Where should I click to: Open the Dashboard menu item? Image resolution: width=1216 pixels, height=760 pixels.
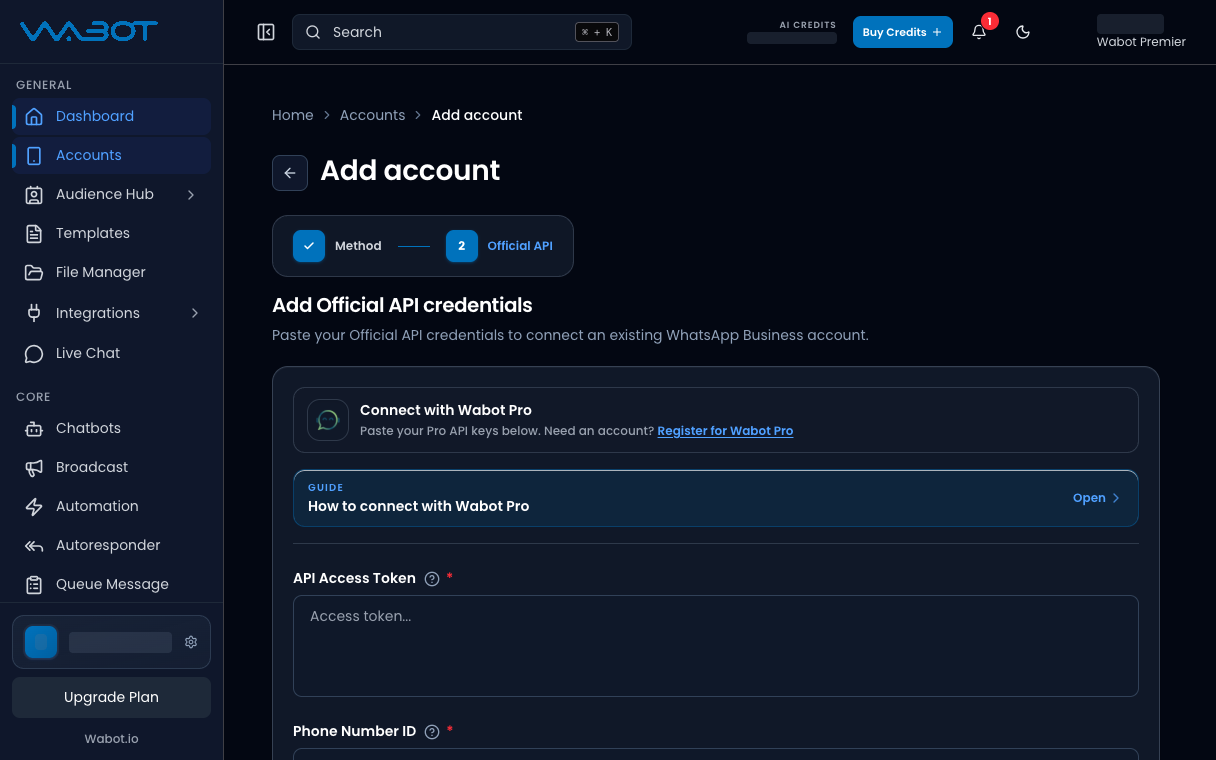pyautogui.click(x=111, y=116)
